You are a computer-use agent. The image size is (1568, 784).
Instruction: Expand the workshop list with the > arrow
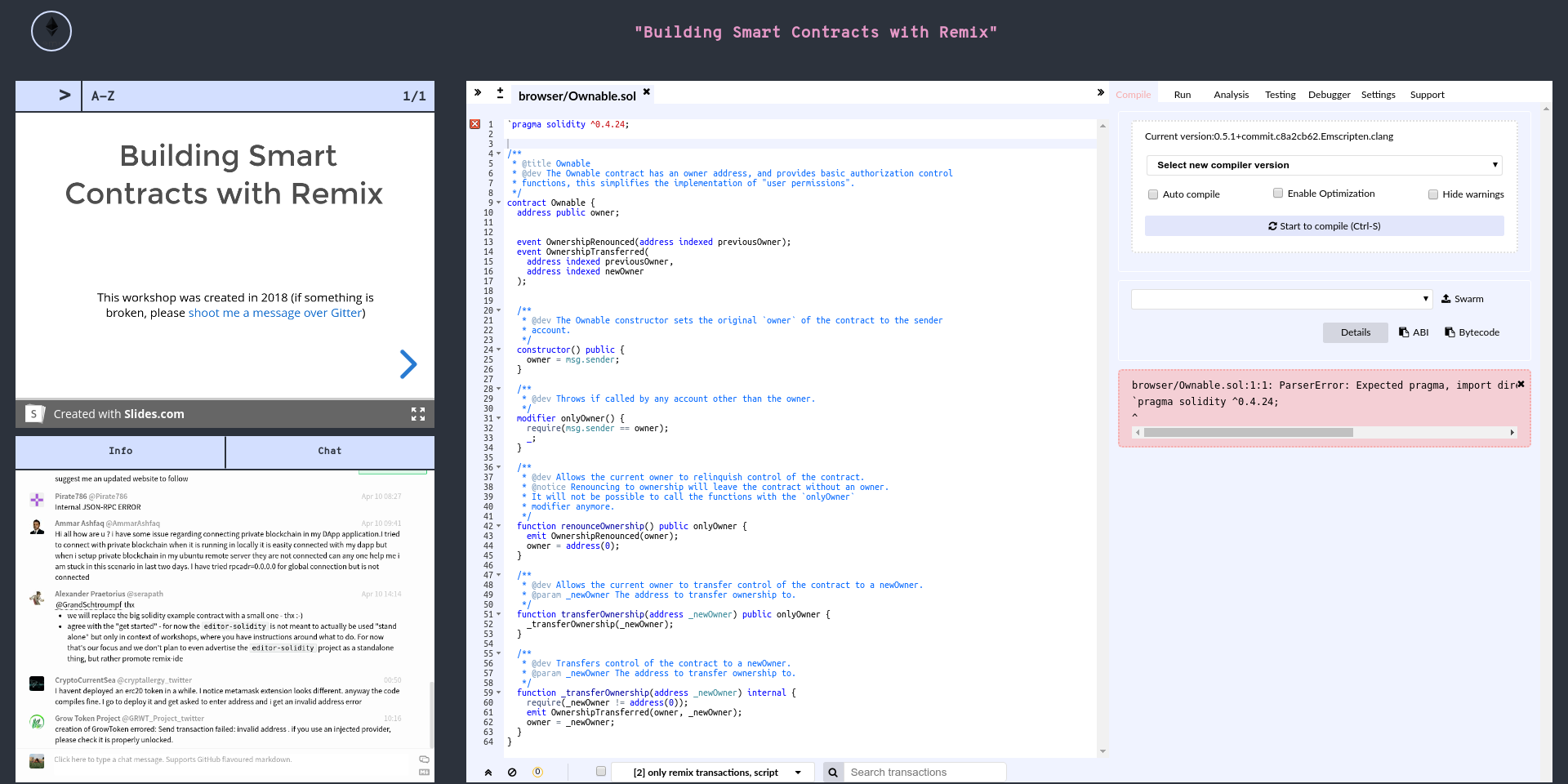(65, 96)
